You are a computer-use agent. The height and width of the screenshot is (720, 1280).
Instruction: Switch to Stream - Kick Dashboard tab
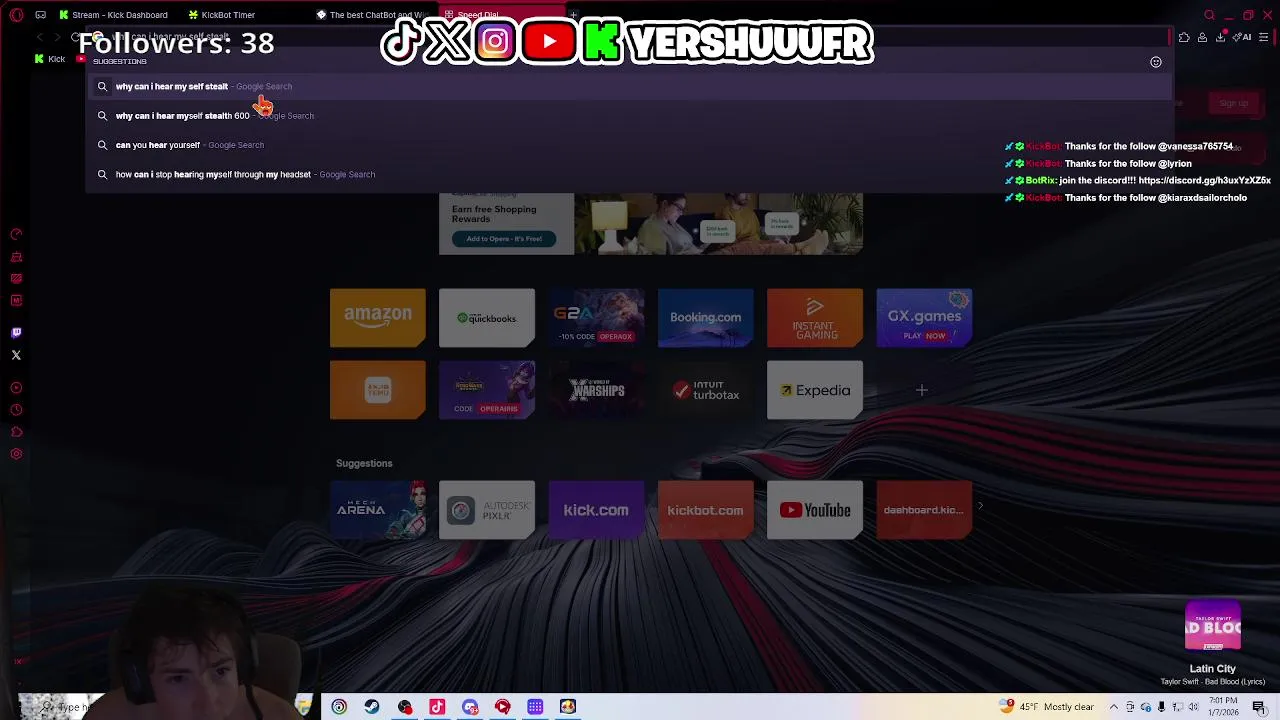pyautogui.click(x=113, y=15)
